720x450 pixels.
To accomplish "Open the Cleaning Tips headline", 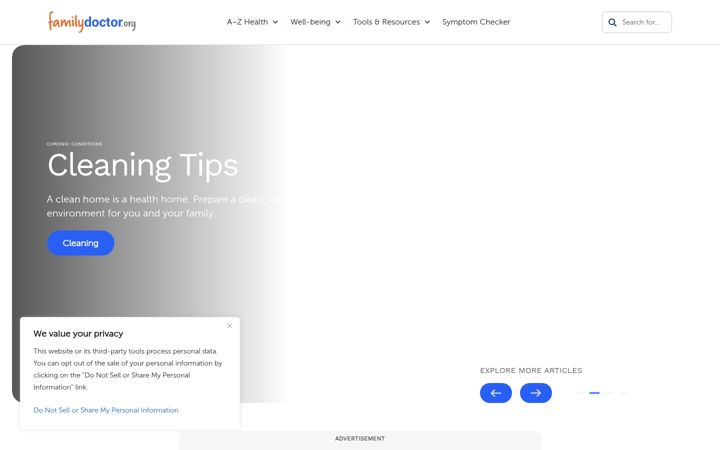I will 143,165.
